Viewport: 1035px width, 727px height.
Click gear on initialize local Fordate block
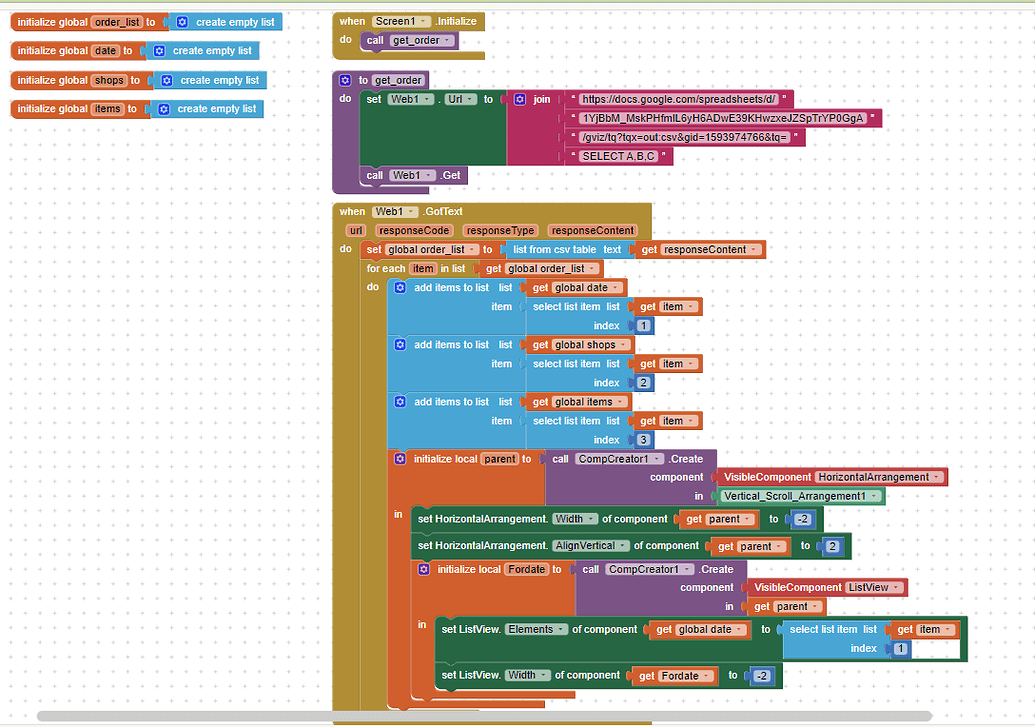424,569
